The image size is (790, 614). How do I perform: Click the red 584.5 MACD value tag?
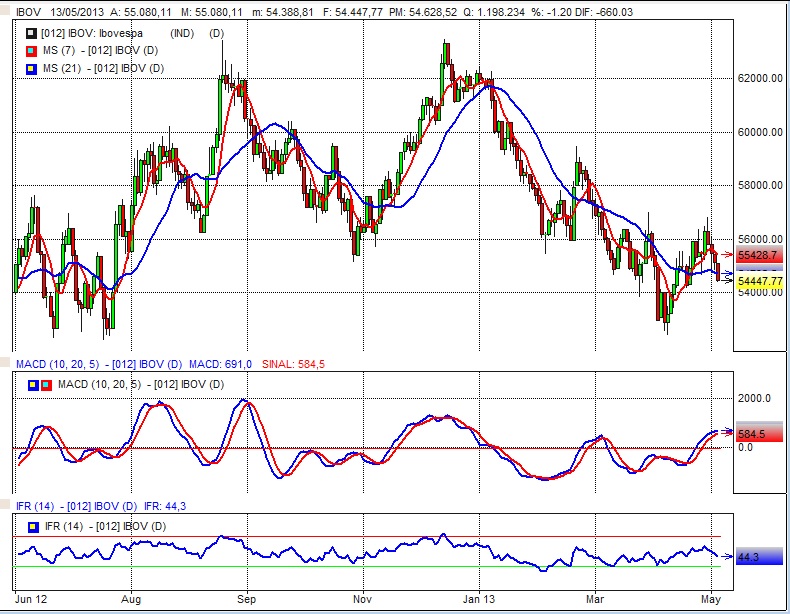coord(758,434)
